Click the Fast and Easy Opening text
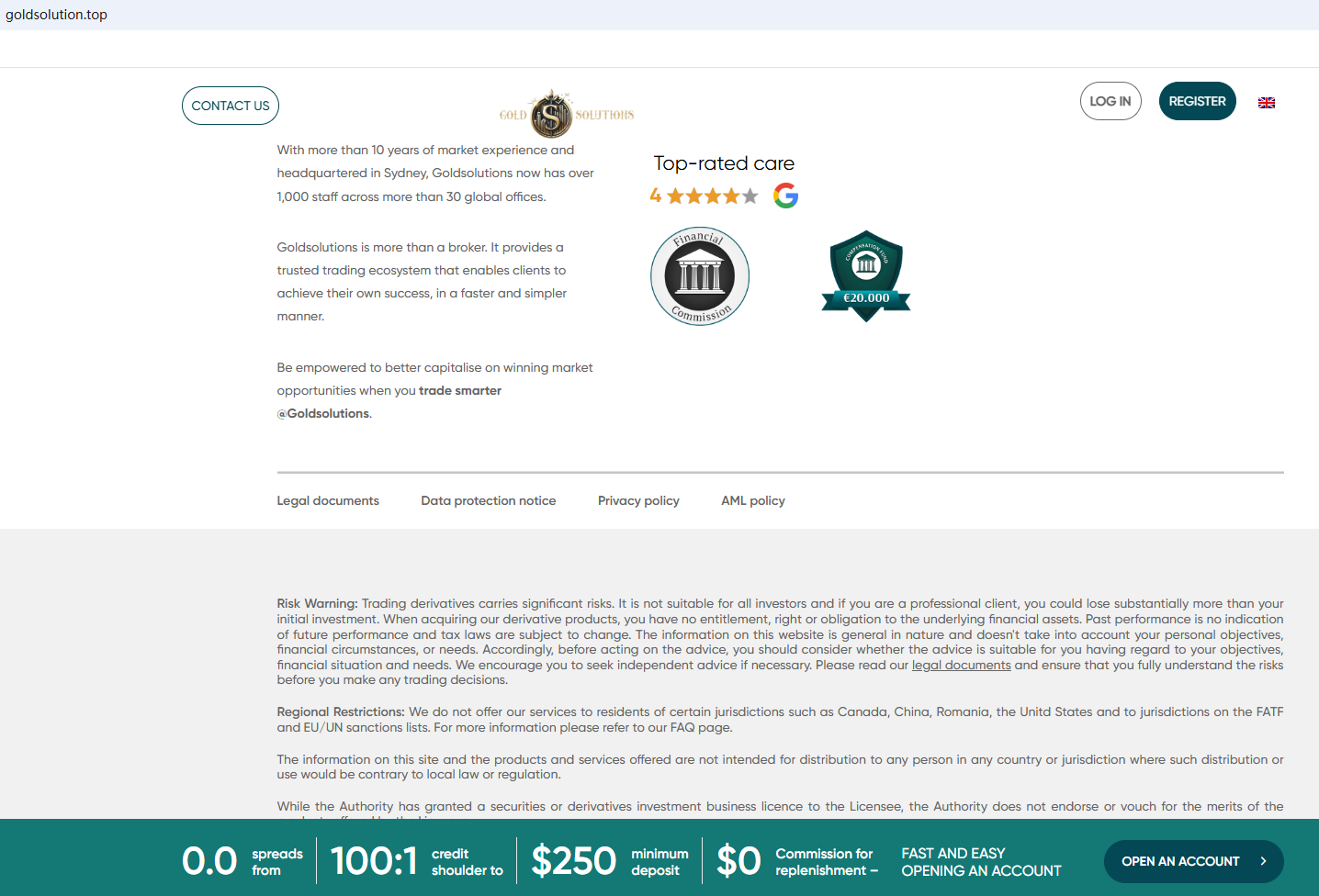The height and width of the screenshot is (896, 1319). pyautogui.click(x=981, y=862)
